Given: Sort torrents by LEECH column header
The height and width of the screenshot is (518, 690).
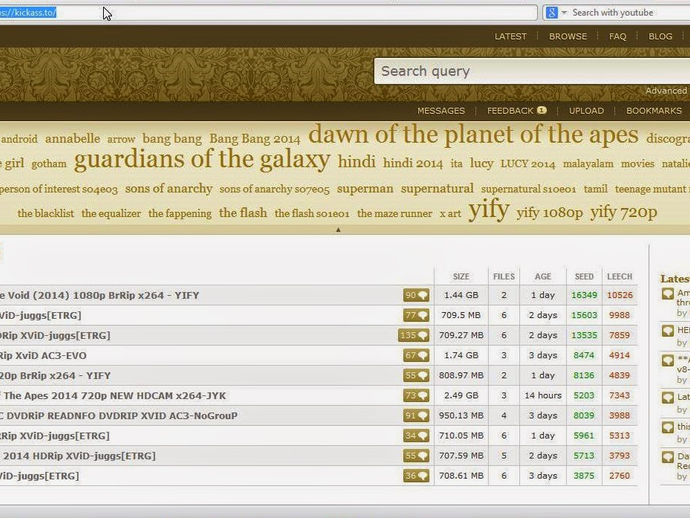Looking at the screenshot, I should (x=620, y=276).
